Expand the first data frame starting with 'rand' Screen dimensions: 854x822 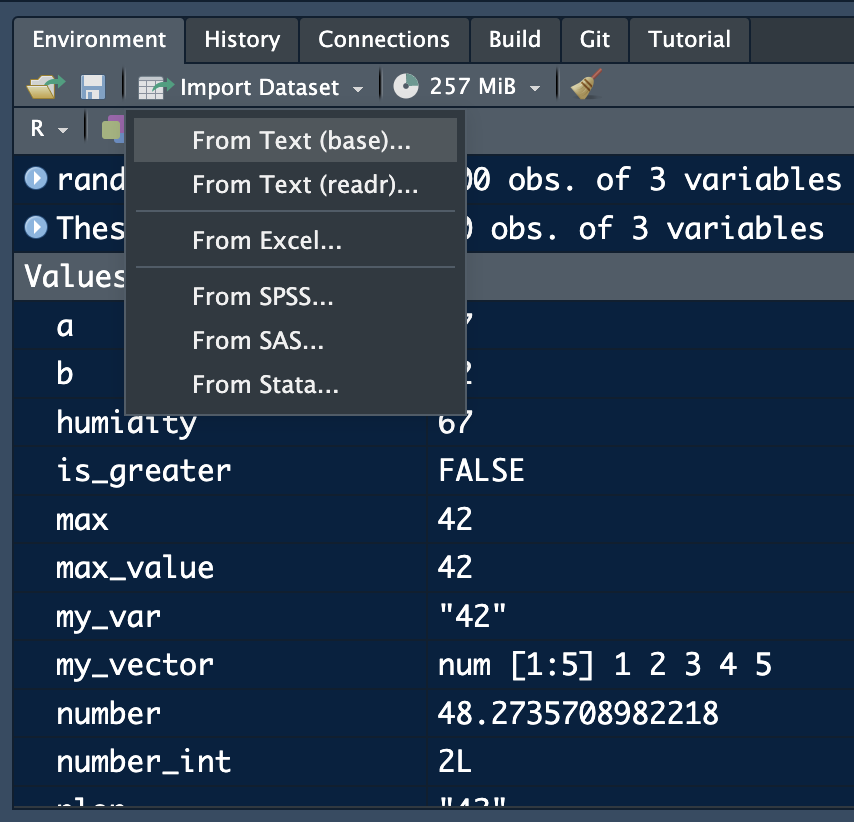(36, 179)
